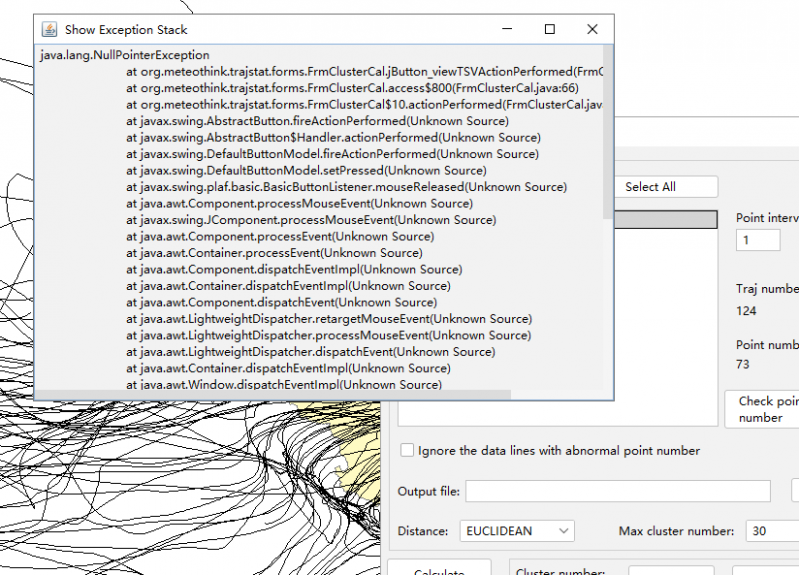Click the Point interval input field
Screen dimensions: 799x575
click(758, 240)
